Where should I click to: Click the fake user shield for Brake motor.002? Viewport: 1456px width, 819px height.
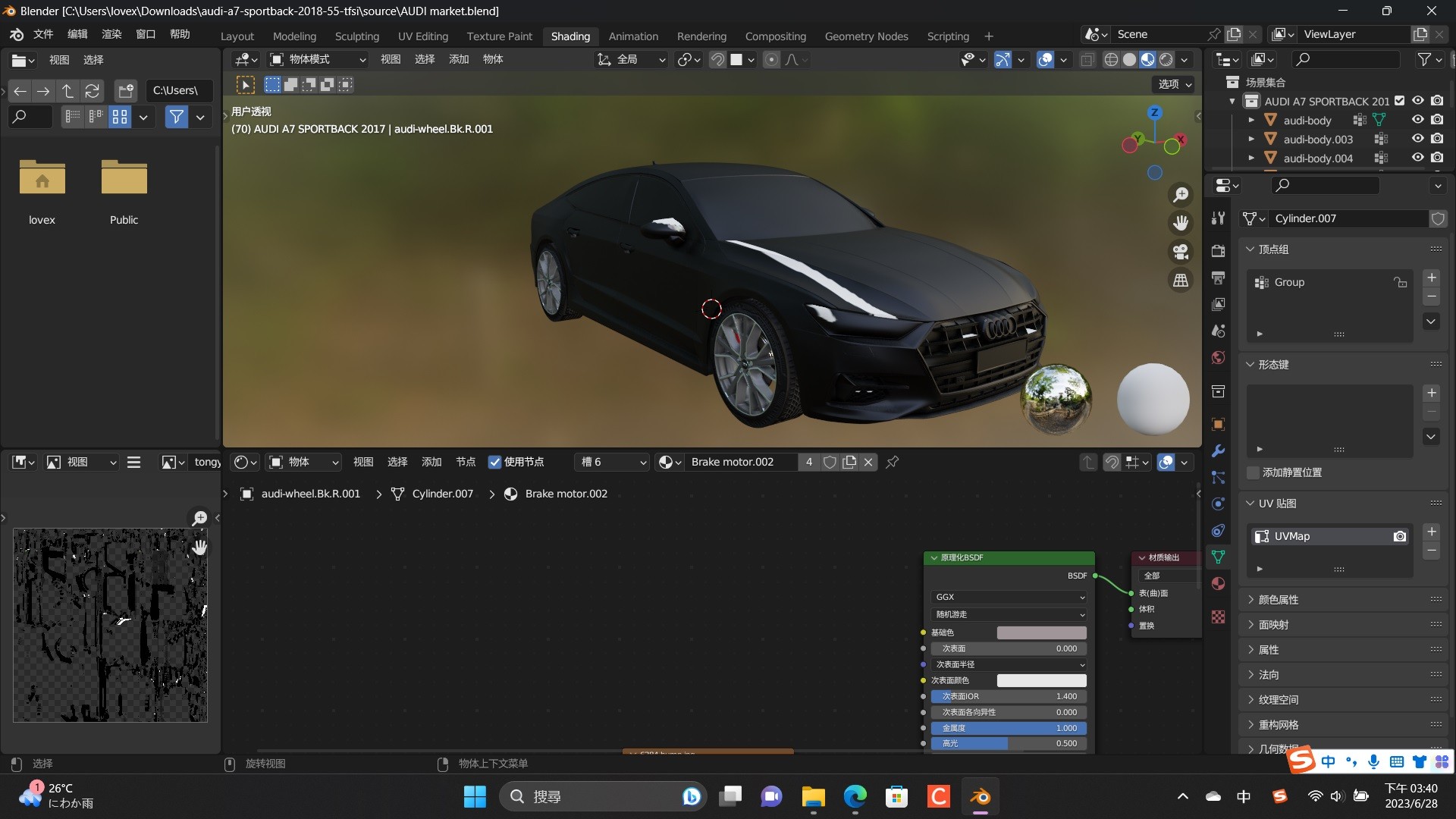point(830,462)
